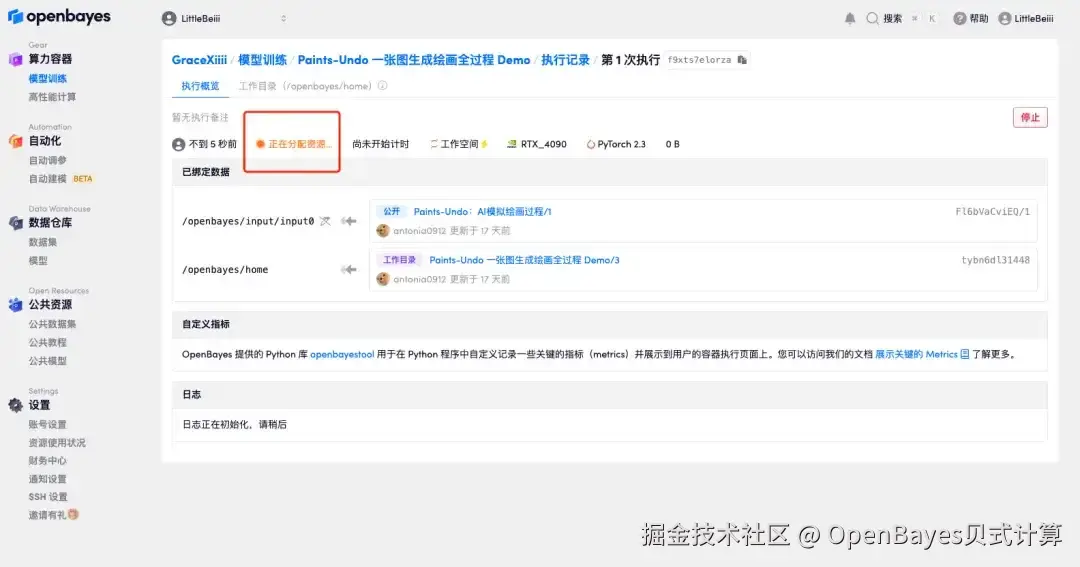Open the Paints-Undo: AI模拟绘画过程/1 link

[x=482, y=212]
